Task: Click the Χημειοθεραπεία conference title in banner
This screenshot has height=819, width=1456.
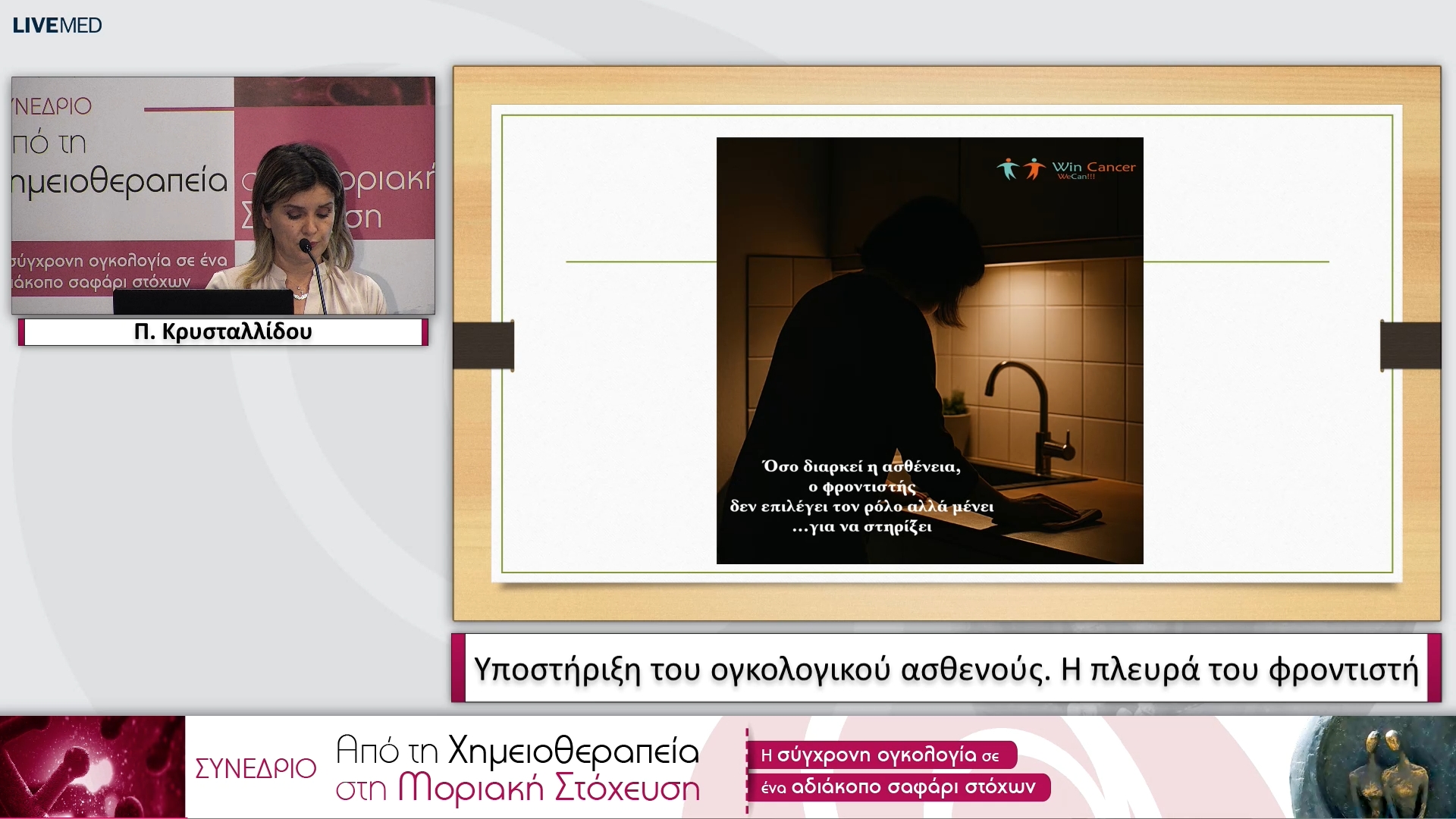Action: pyautogui.click(x=573, y=751)
